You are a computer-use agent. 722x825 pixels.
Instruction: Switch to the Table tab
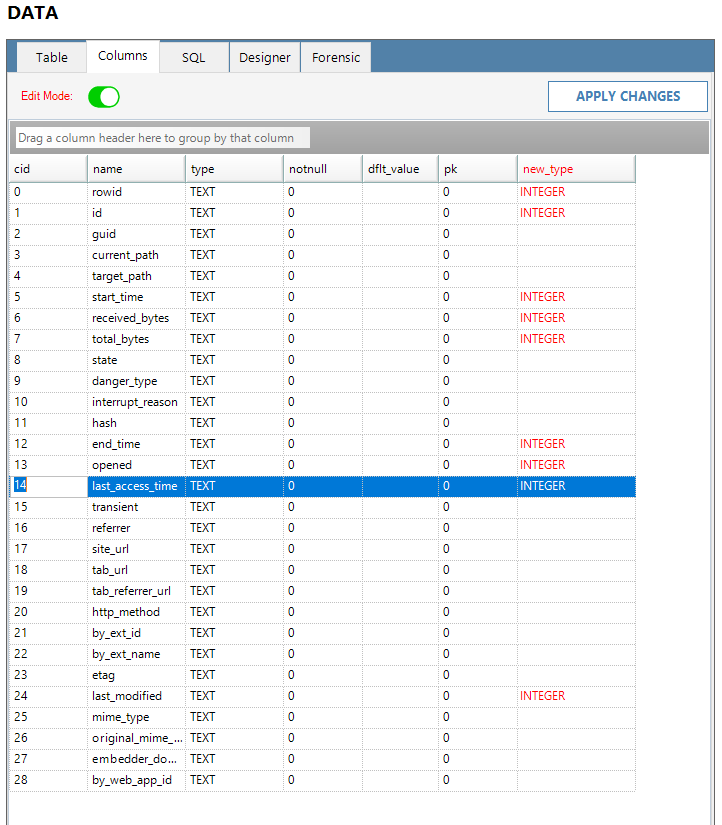point(52,58)
